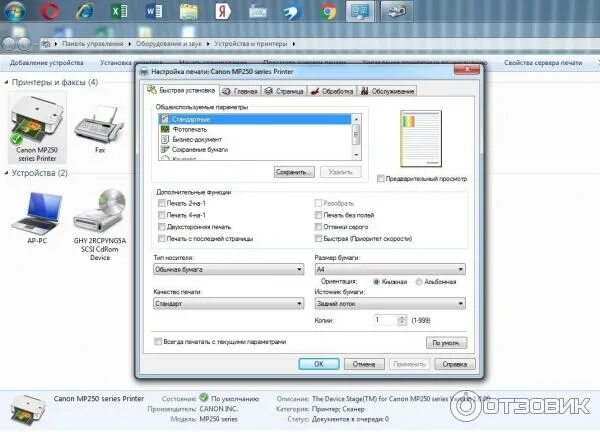
Task: Collapse the Devices group
Action: point(7,173)
